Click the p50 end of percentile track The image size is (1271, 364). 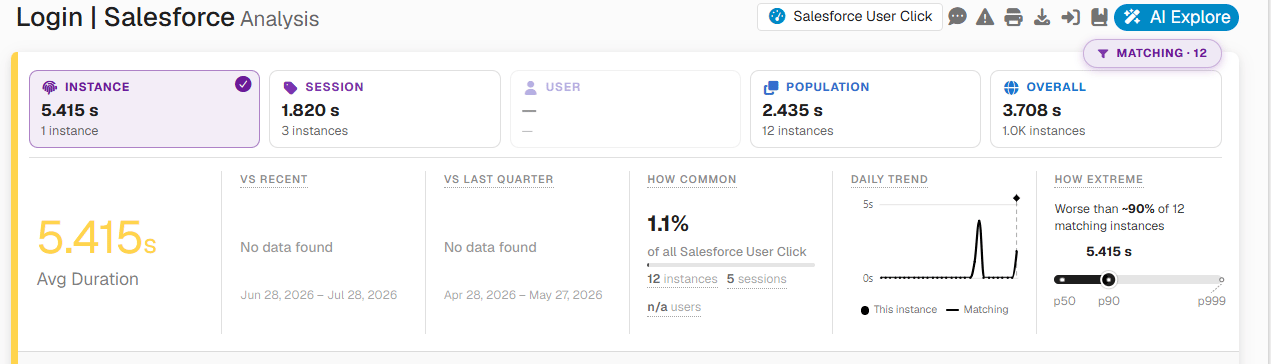(x=1061, y=280)
